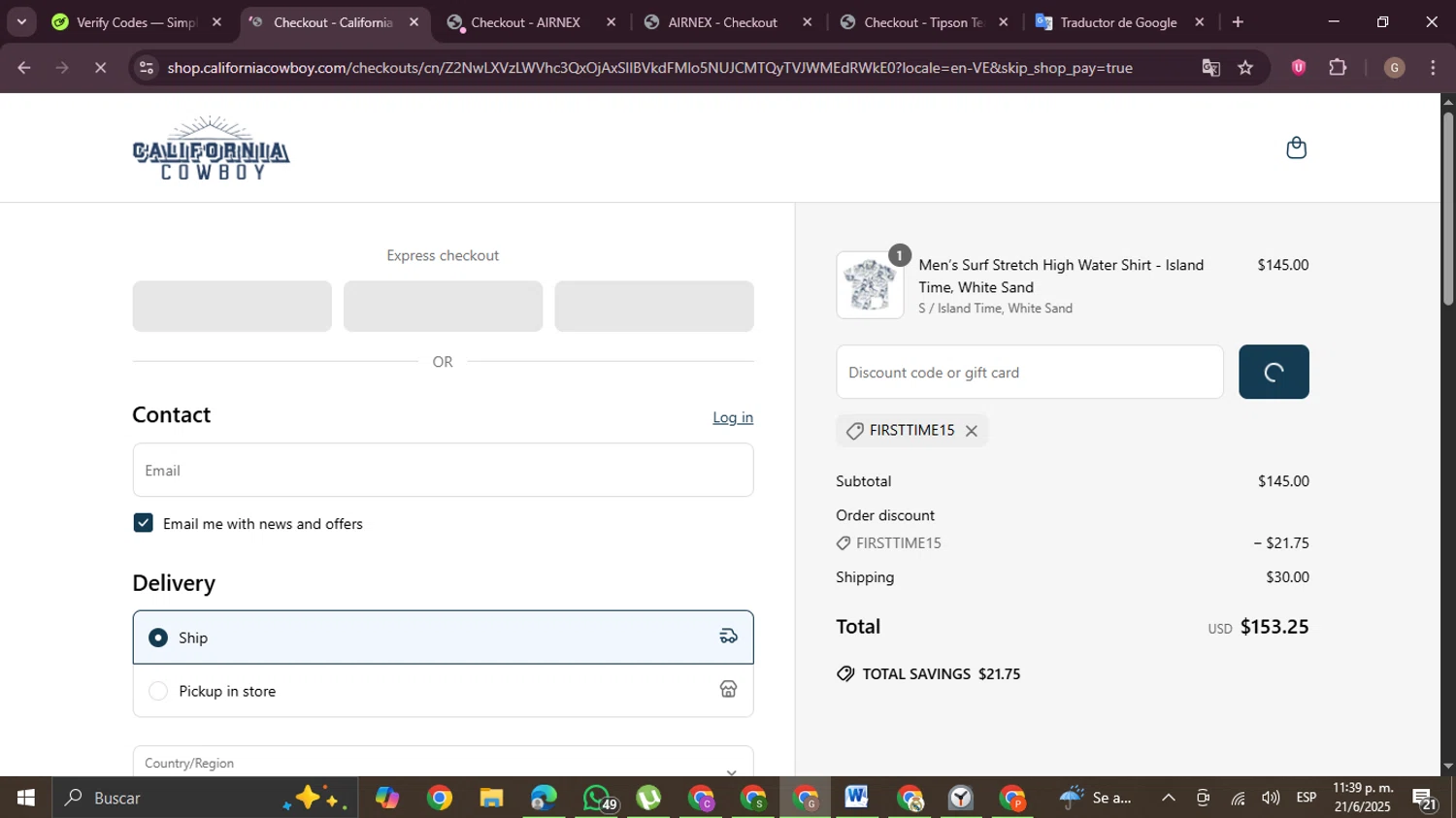Image resolution: width=1456 pixels, height=818 pixels.
Task: Click the TOTAL SAVINGS $21.75 text
Action: click(x=941, y=673)
